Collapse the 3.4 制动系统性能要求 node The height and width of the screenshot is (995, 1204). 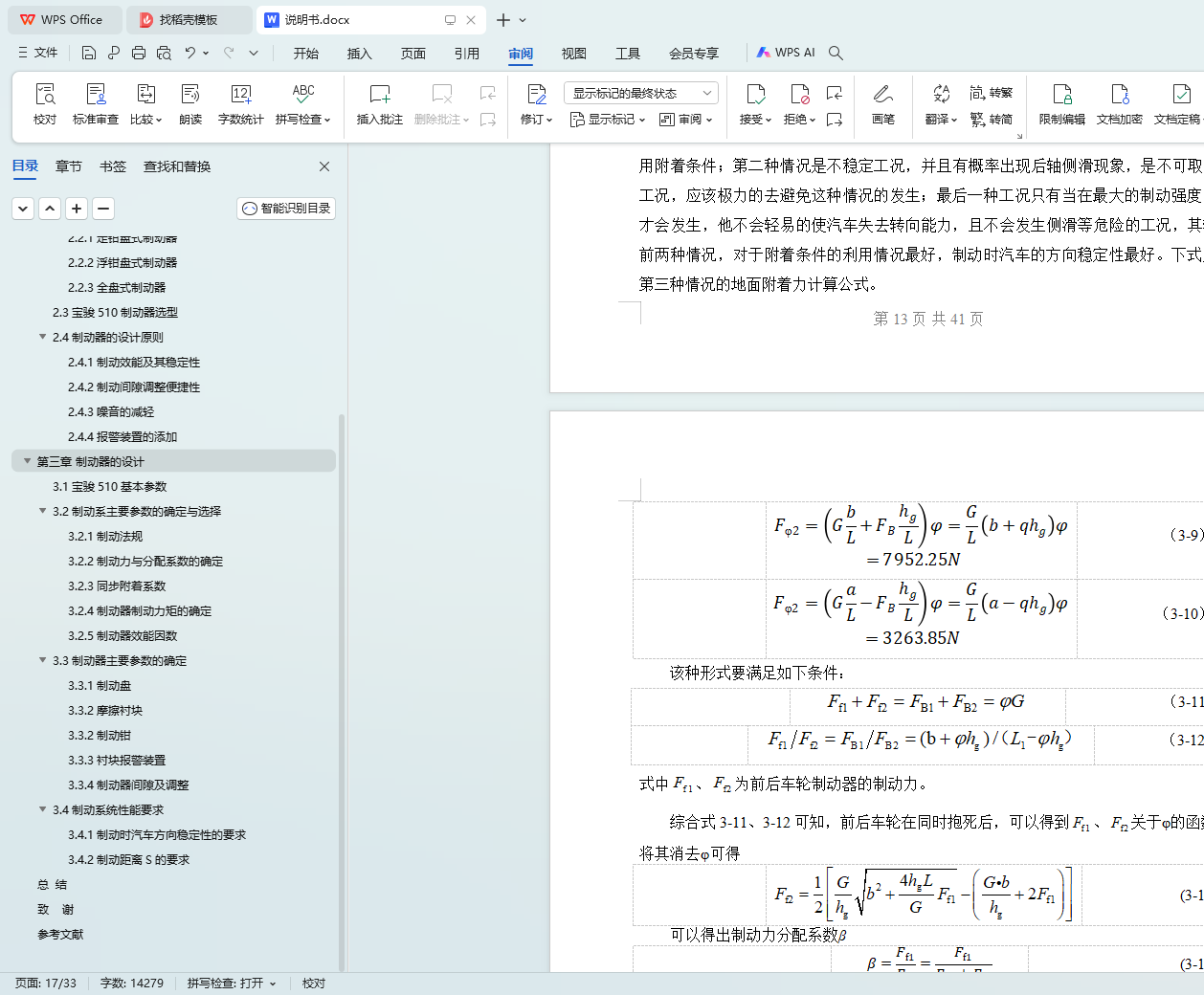click(42, 809)
